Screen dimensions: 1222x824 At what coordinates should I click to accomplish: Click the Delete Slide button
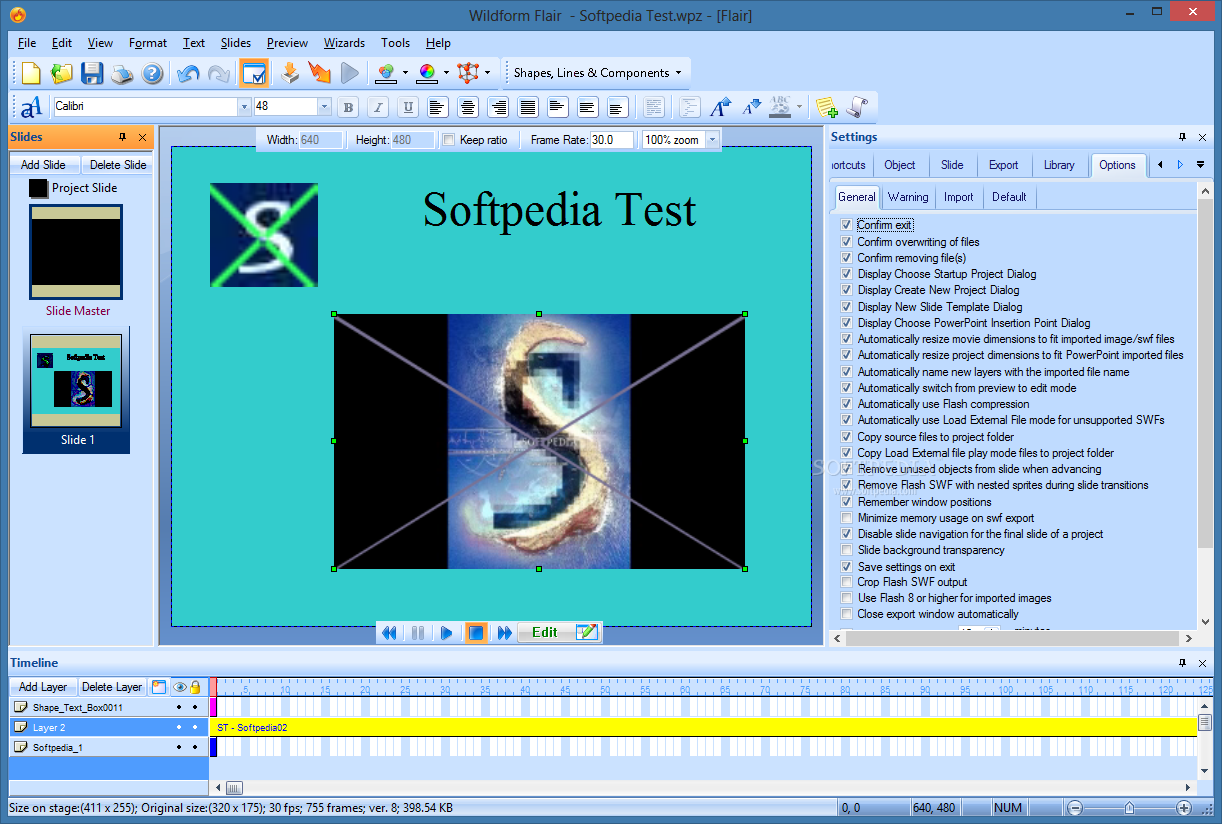[118, 165]
